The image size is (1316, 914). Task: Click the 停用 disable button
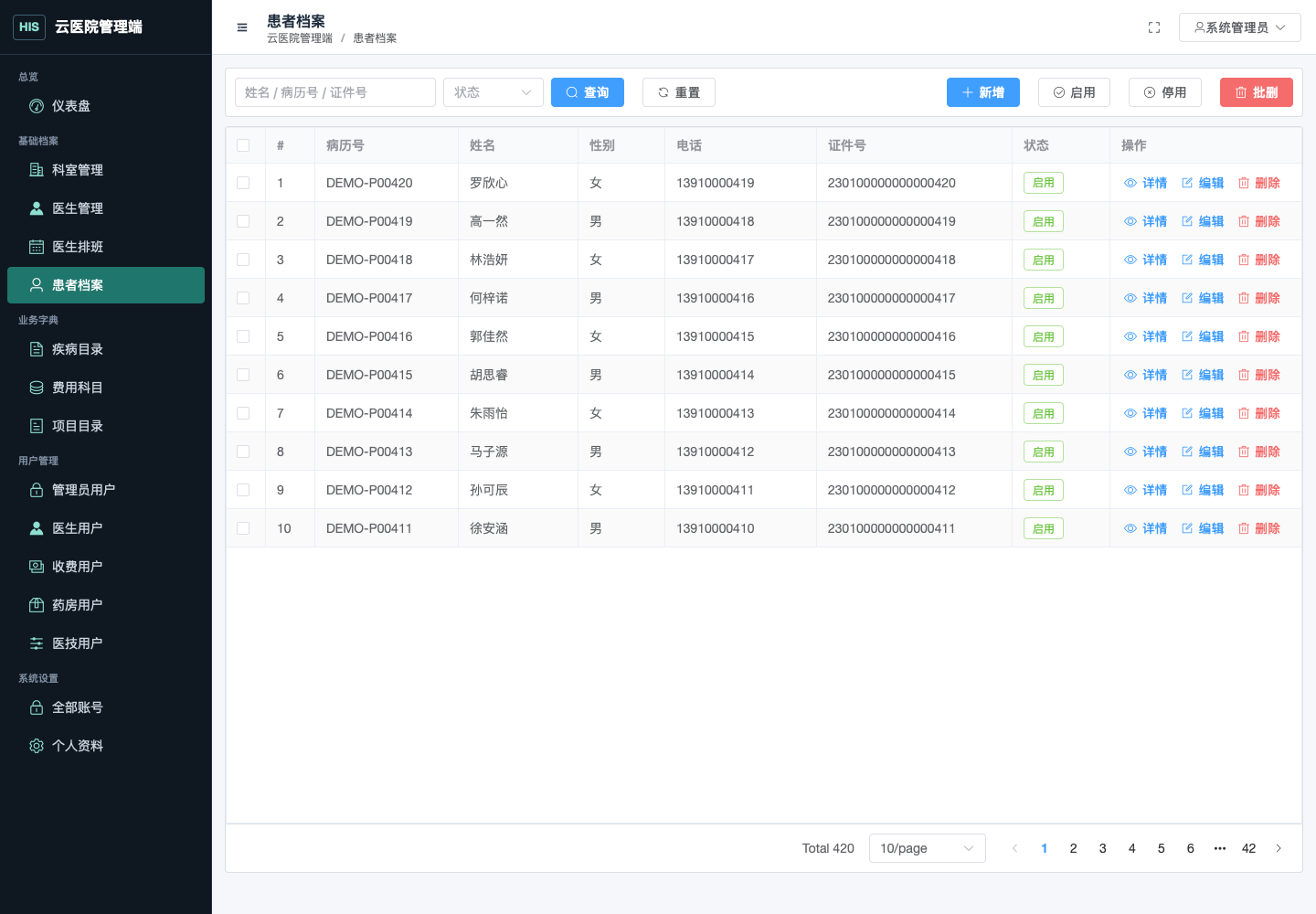[x=1165, y=92]
